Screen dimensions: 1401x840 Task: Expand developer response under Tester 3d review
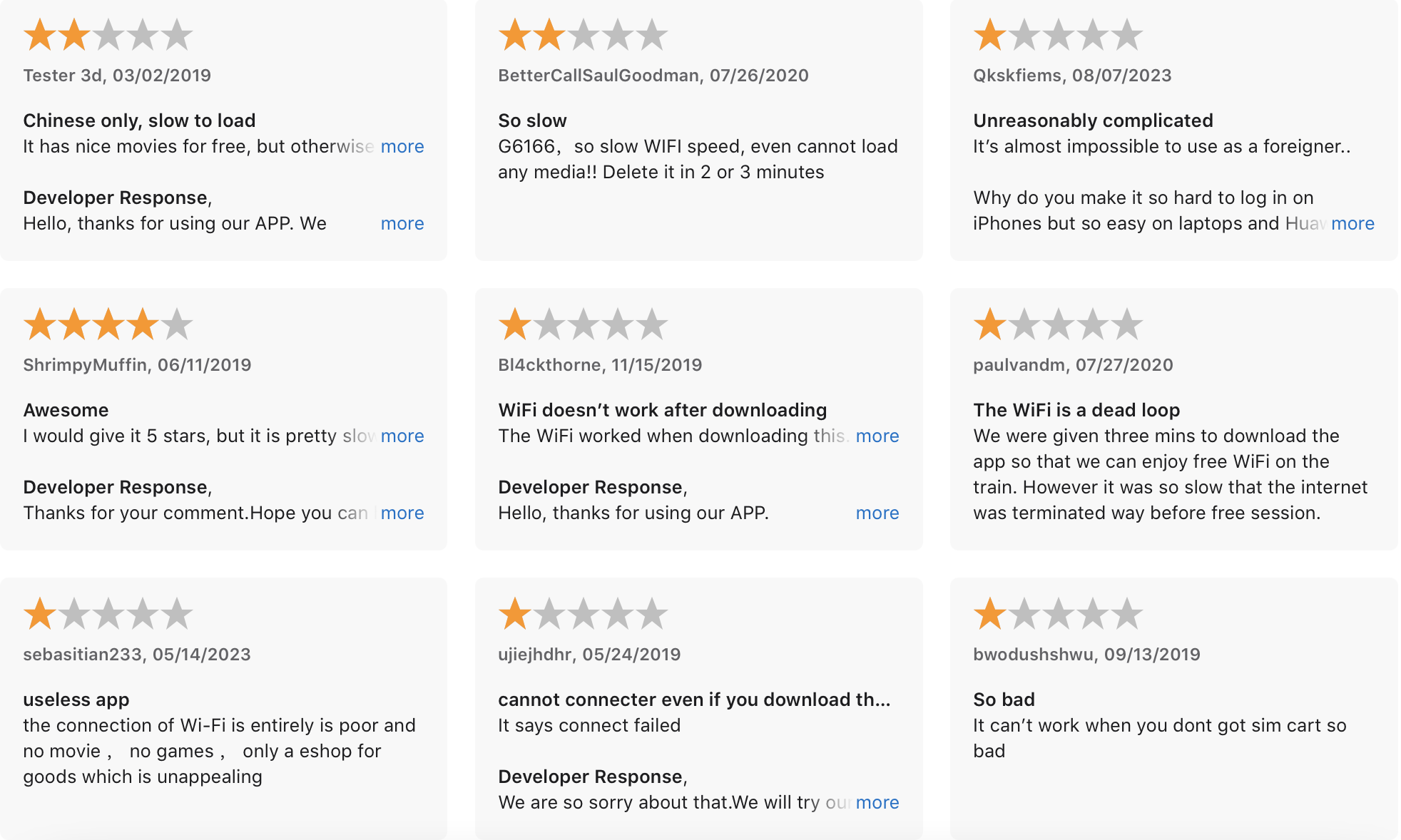pos(402,223)
